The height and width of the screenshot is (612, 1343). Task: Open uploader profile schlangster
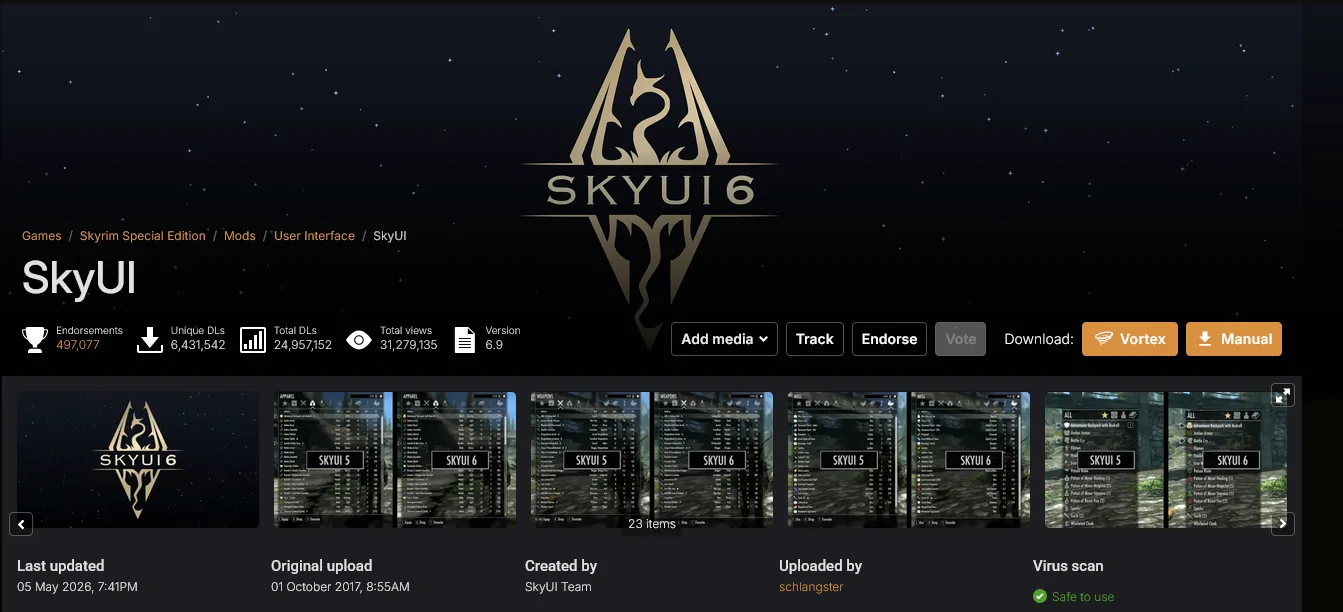point(811,587)
